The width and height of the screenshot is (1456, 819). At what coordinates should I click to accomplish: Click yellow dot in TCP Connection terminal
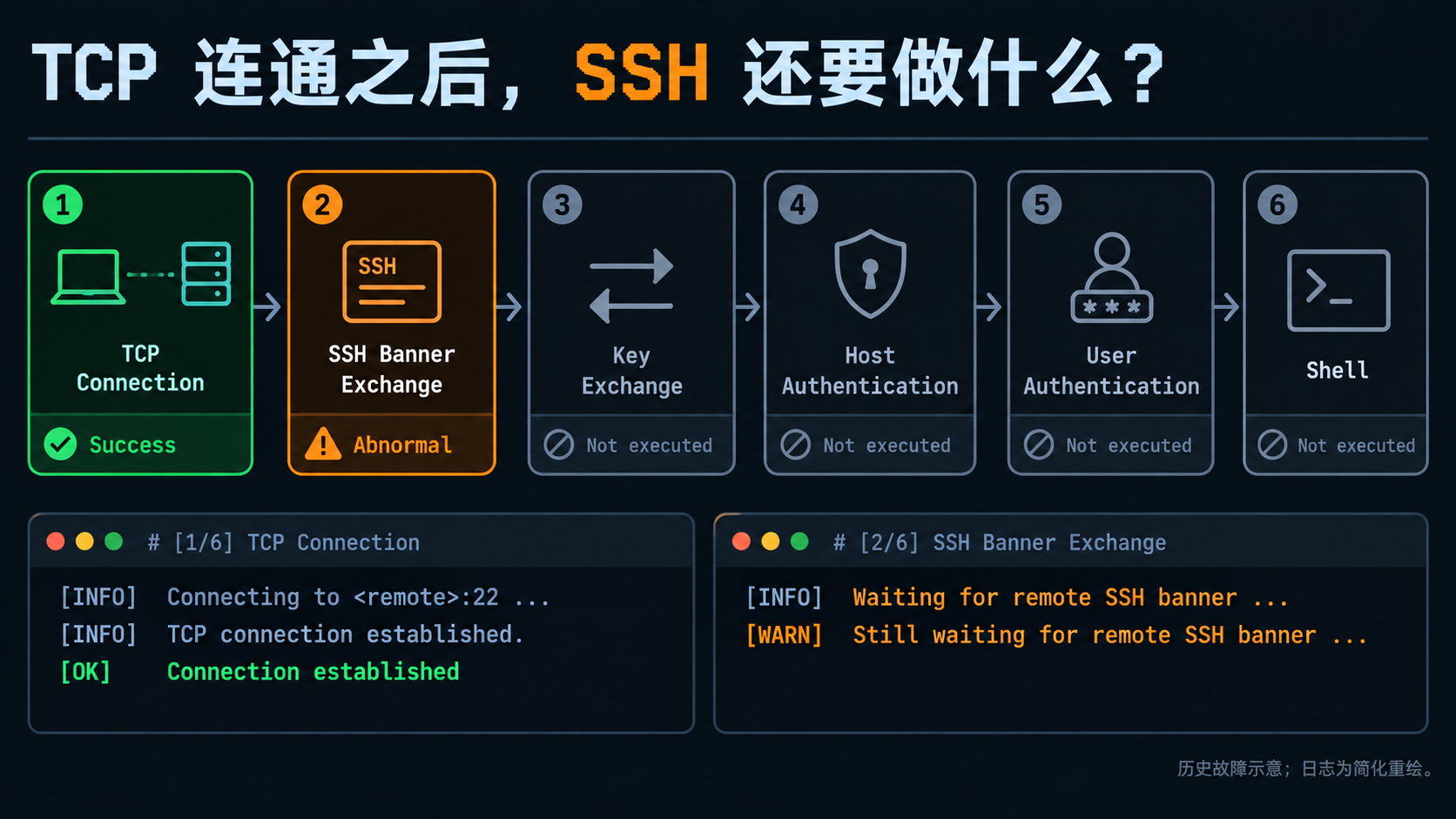click(x=84, y=541)
